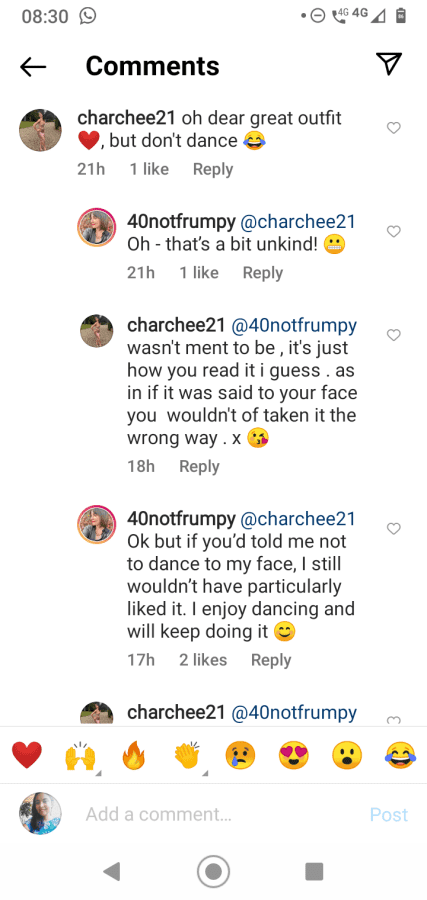This screenshot has height=900, width=427.
Task: Insert the fire quick emoji
Action: click(x=134, y=755)
